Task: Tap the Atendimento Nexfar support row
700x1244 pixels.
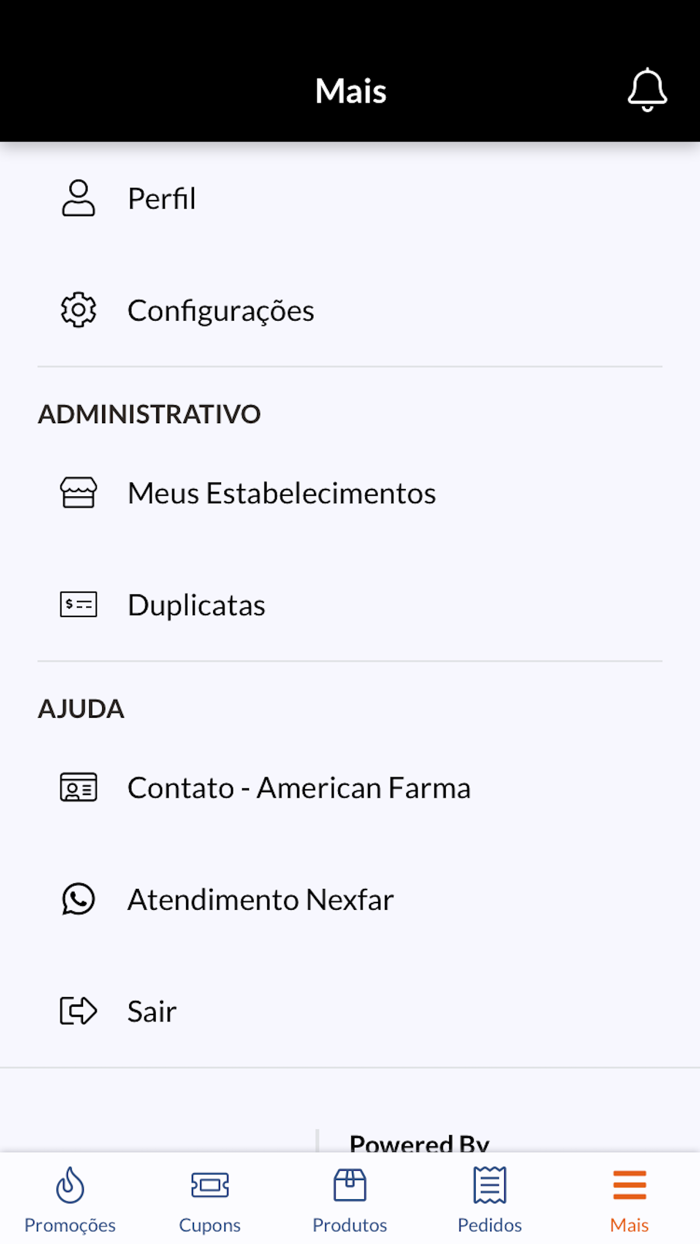Action: [260, 899]
